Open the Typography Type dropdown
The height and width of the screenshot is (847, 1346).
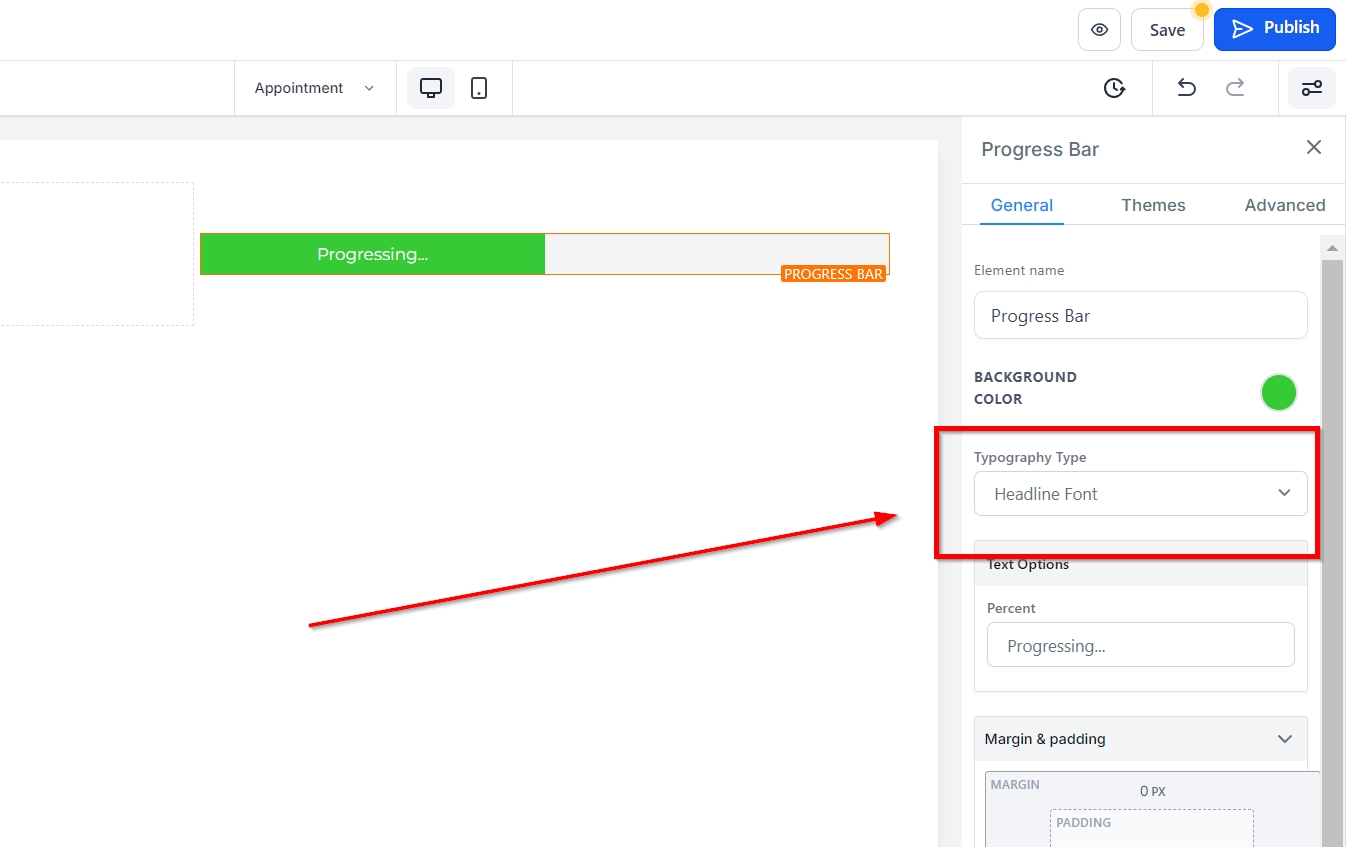1140,494
